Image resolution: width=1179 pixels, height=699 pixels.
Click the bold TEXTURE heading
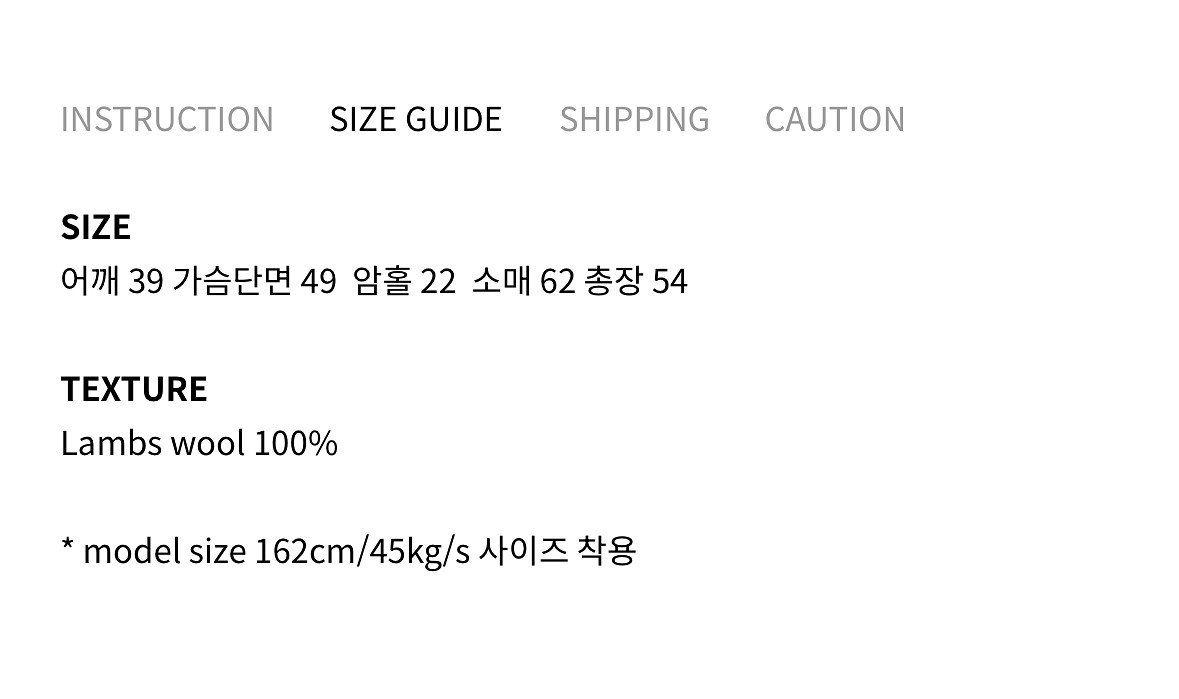click(134, 388)
